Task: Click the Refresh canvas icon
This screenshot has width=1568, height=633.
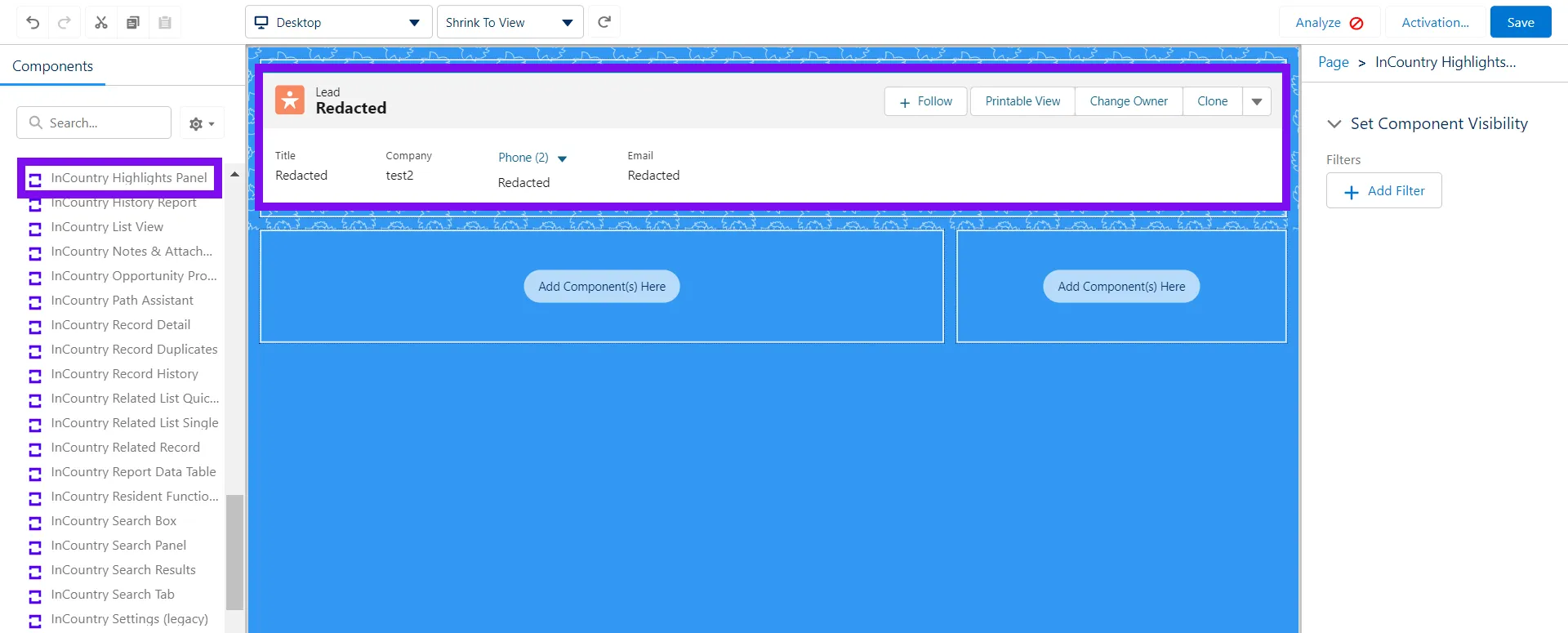Action: tap(604, 22)
